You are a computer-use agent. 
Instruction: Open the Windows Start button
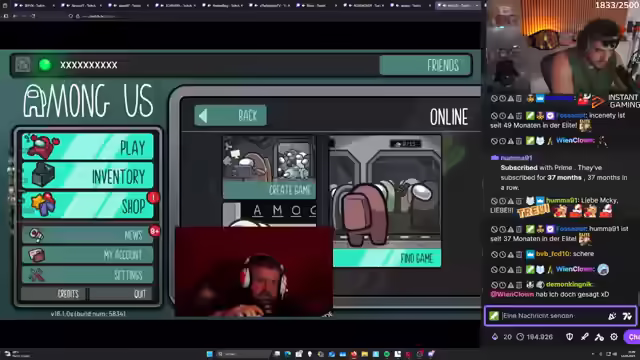coord(210,354)
